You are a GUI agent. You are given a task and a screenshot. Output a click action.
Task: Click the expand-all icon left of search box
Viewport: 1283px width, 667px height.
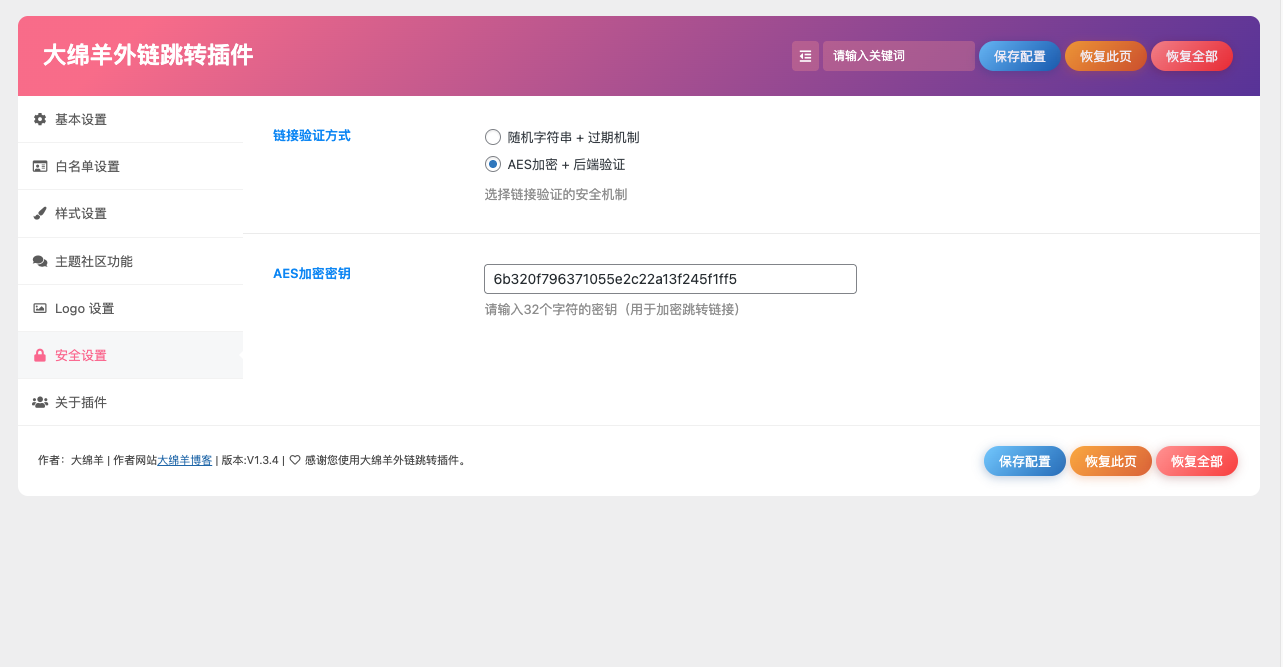point(805,56)
